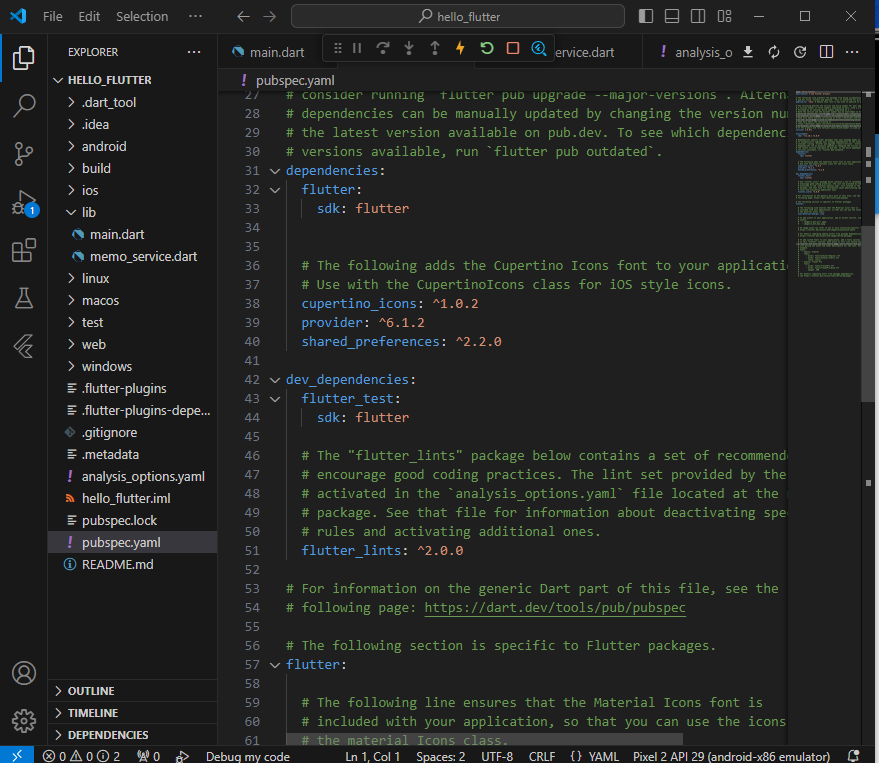Fold the dependencies block at line 31

275,171
